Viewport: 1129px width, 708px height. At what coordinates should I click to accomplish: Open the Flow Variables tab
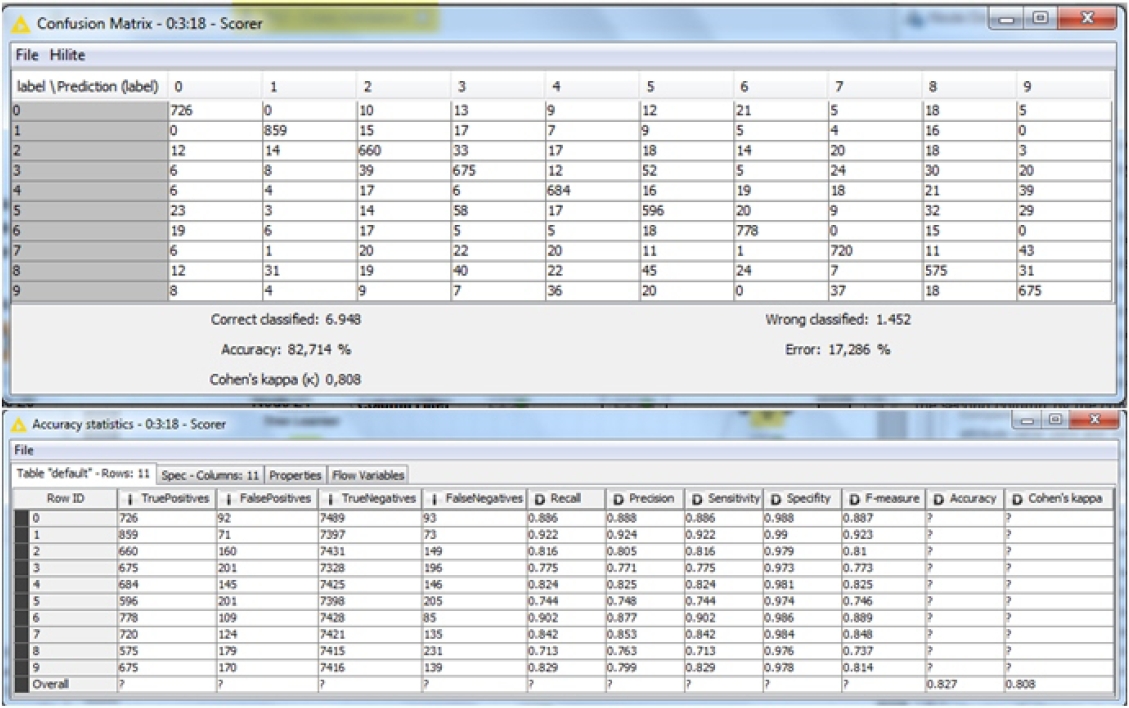pyautogui.click(x=368, y=474)
